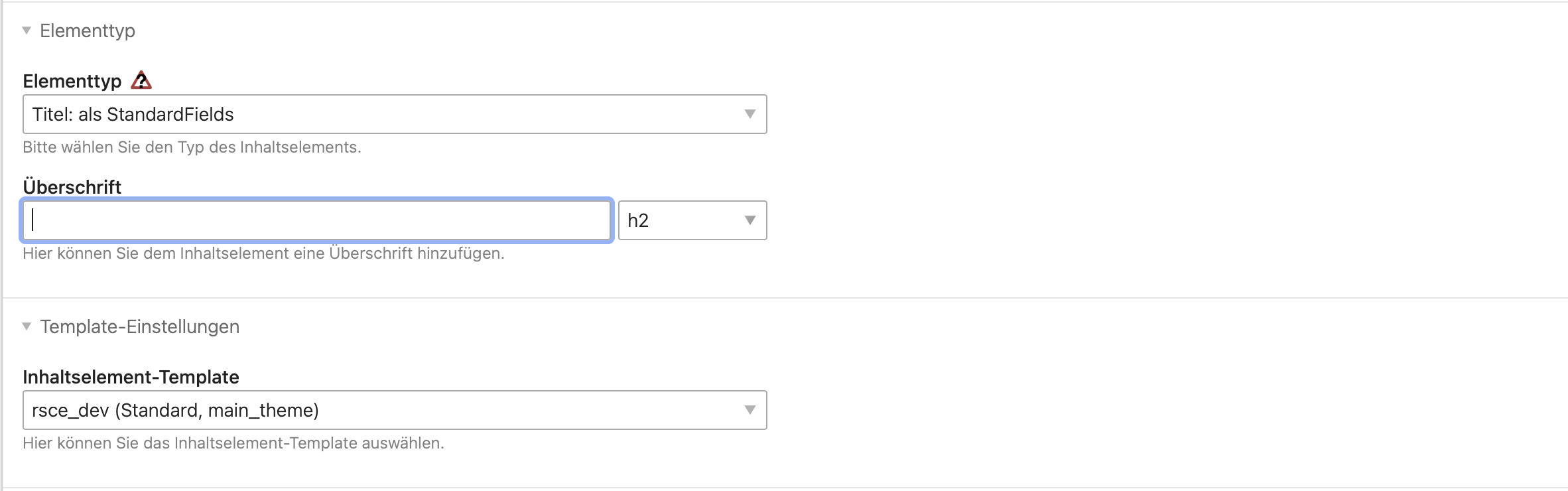
Task: Click the 'Überschrift' field label
Action: tap(72, 187)
